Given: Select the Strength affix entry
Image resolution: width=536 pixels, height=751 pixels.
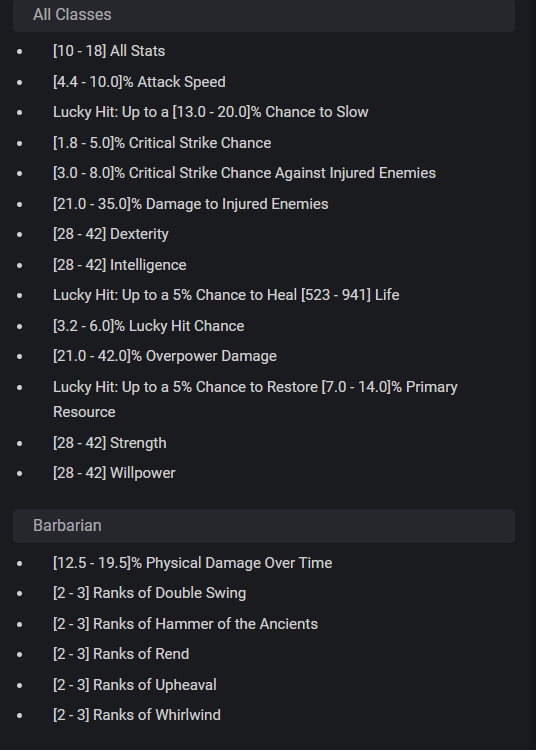Looking at the screenshot, I should pyautogui.click(x=110, y=443).
